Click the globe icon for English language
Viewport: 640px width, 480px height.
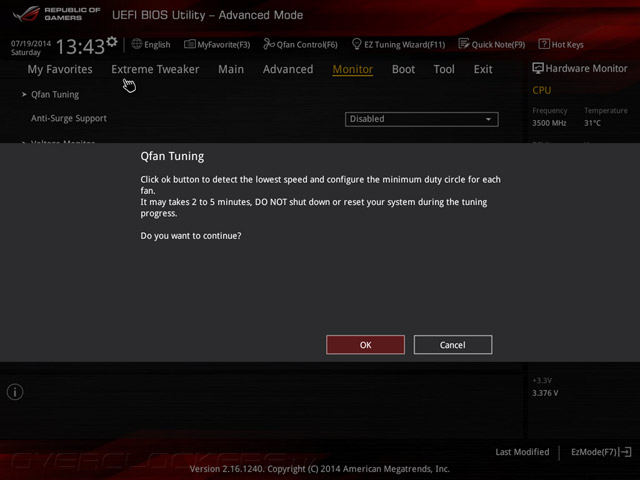coord(137,44)
